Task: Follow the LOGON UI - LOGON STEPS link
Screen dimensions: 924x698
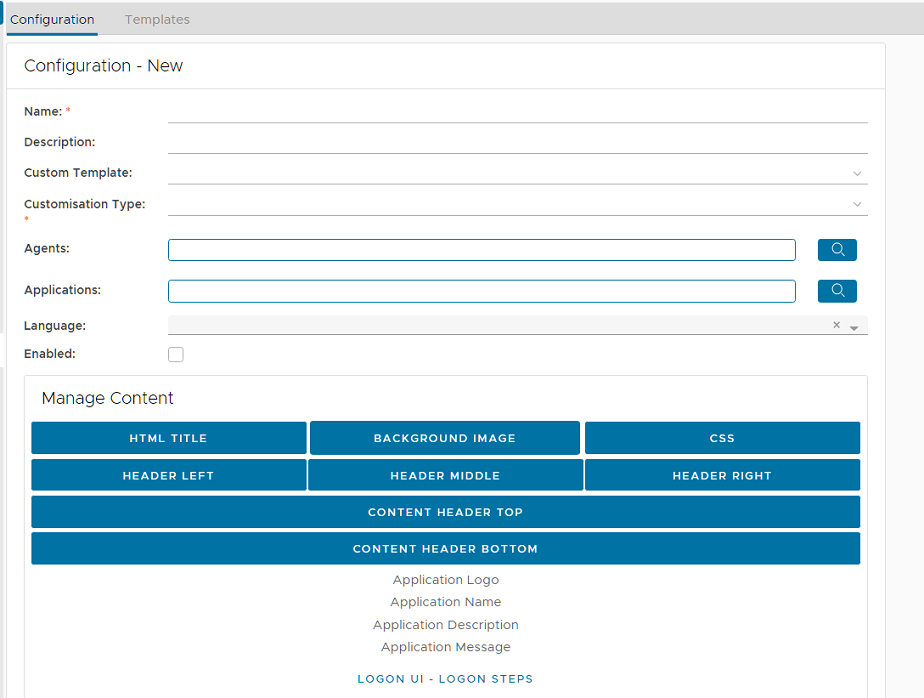Action: [x=445, y=679]
